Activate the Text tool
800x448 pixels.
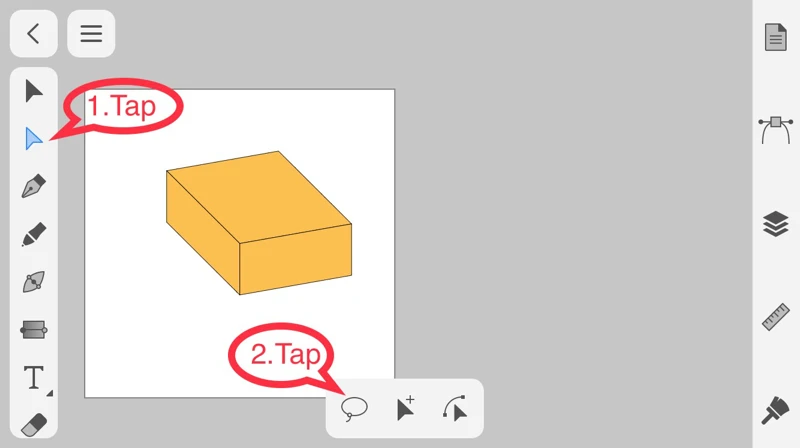click(x=34, y=378)
